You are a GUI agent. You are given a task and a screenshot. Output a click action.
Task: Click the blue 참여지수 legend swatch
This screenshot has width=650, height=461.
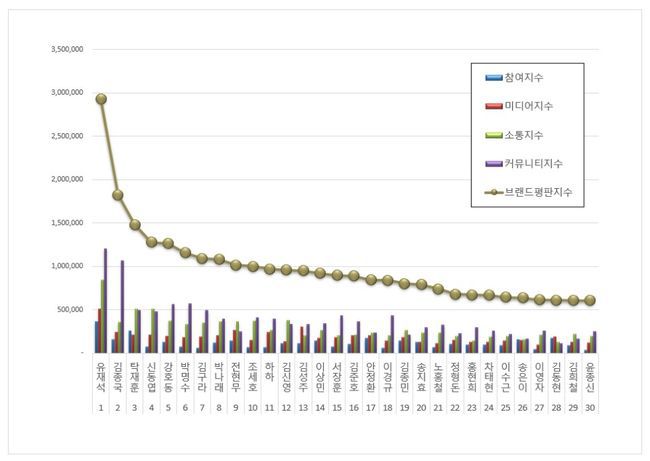(x=496, y=78)
